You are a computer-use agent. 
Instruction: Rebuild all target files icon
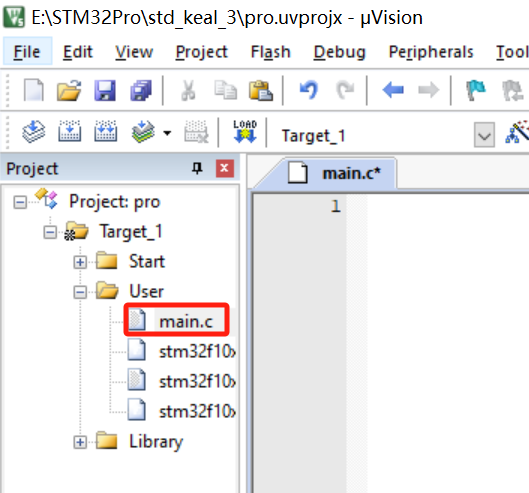105,131
